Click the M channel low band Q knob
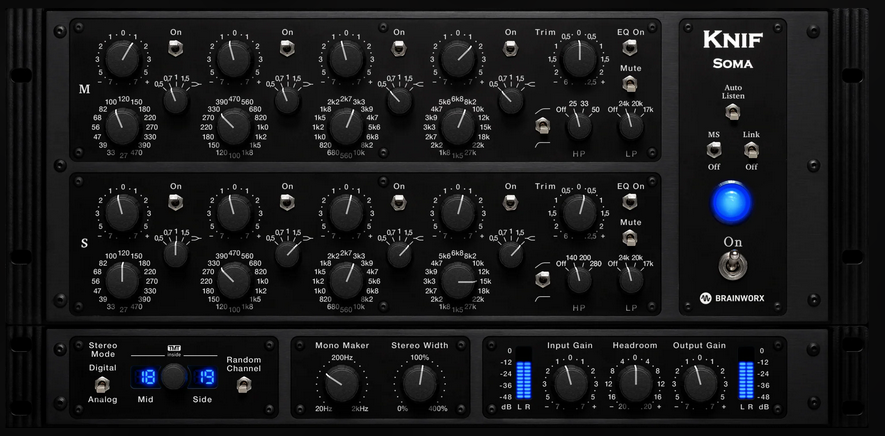This screenshot has width=885, height=436. 176,101
